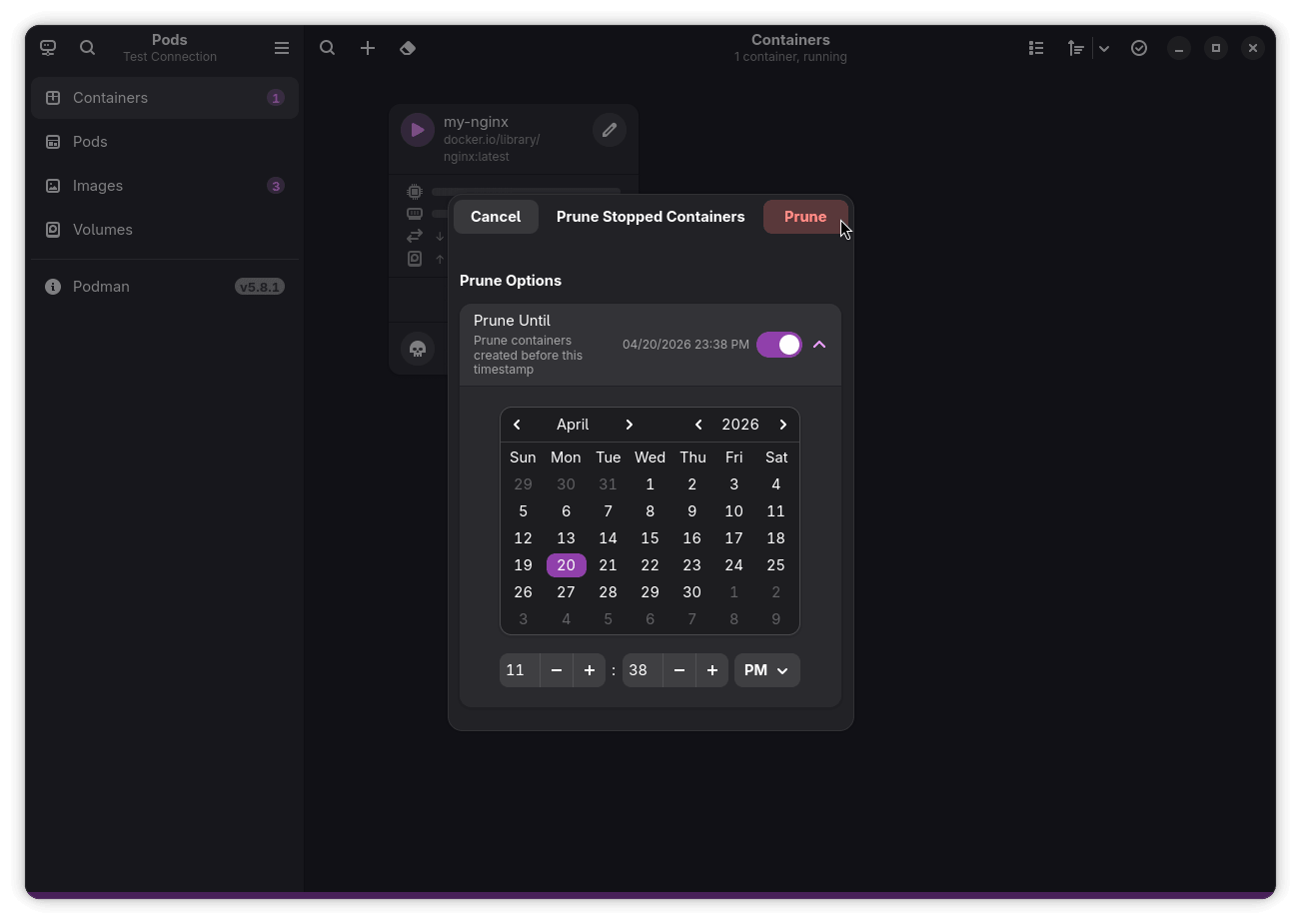Open the hamburger navigation menu
The image size is (1301, 924).
click(x=282, y=47)
